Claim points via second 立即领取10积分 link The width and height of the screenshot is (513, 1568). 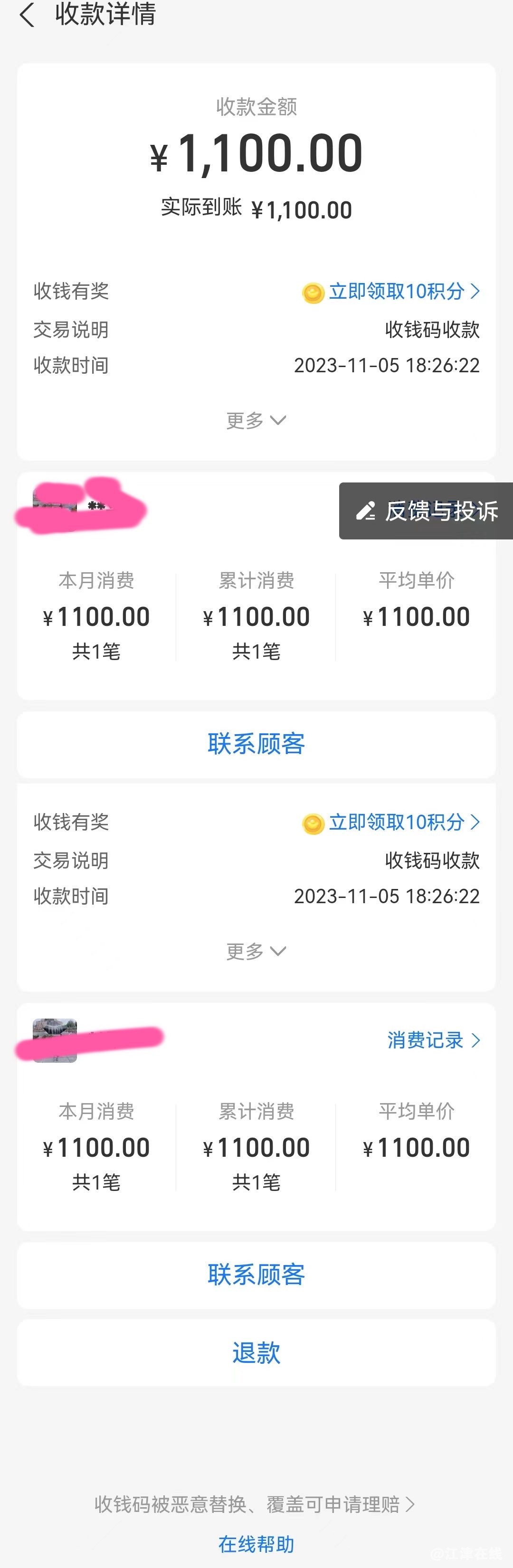pos(397,822)
